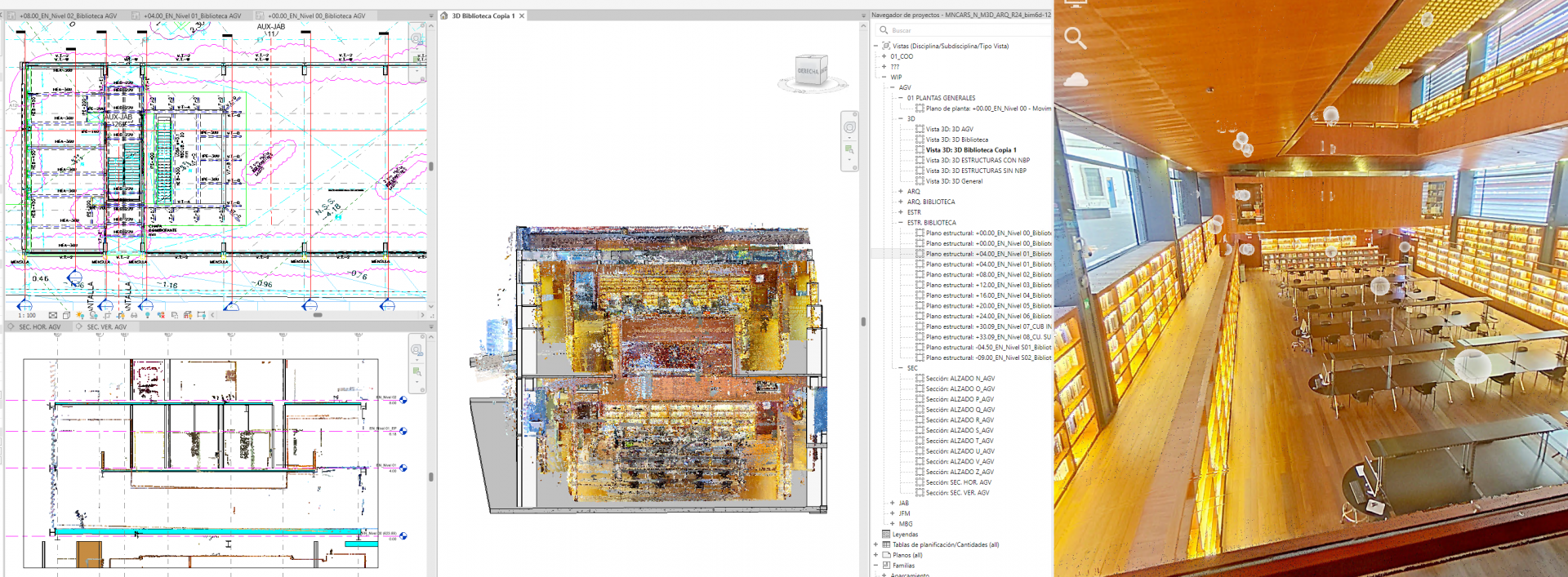The width and height of the screenshot is (1568, 577).
Task: Click the 1:100 view scale control
Action: point(27,315)
